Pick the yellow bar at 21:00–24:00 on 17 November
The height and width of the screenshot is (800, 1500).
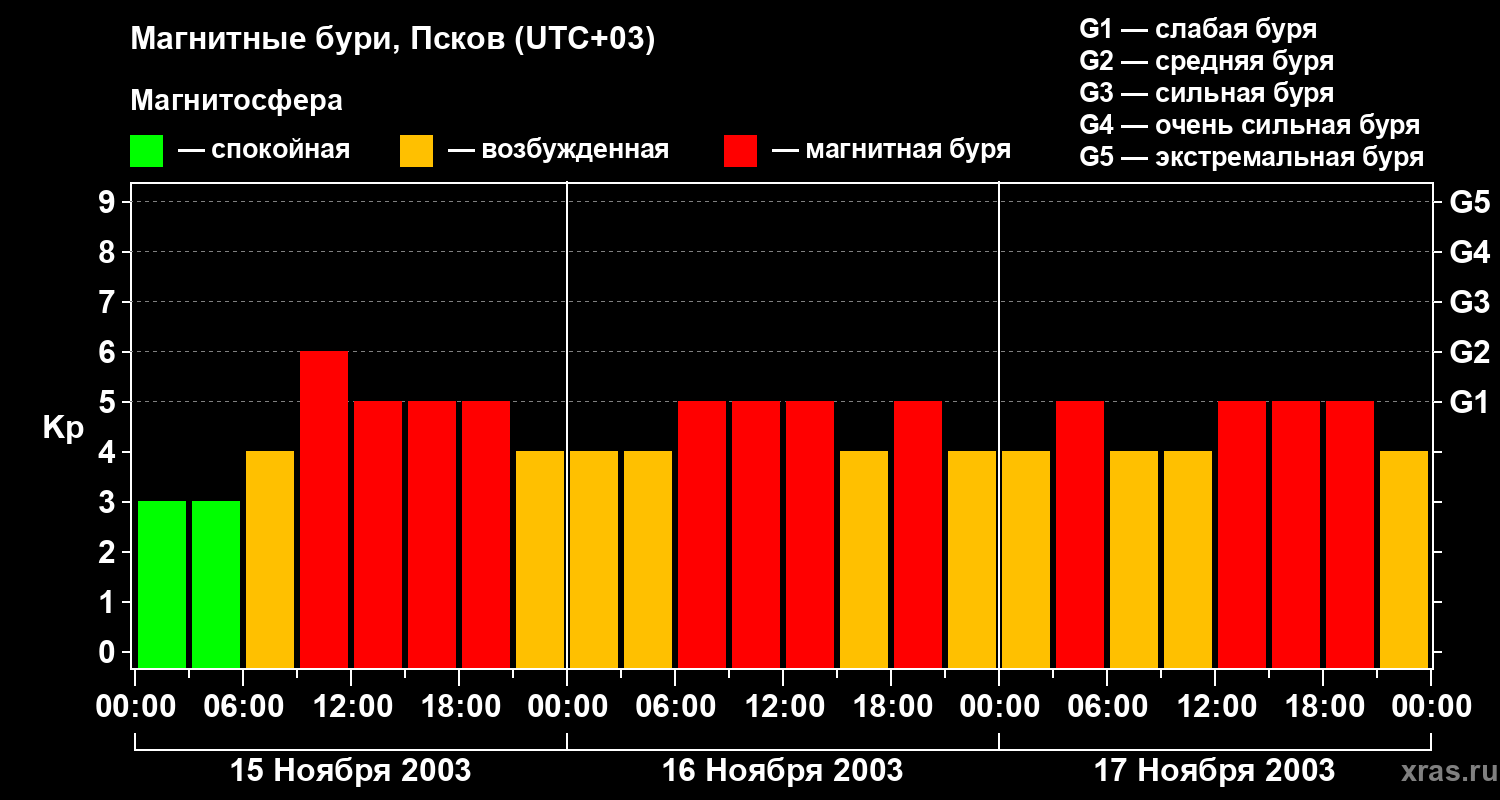(1404, 559)
